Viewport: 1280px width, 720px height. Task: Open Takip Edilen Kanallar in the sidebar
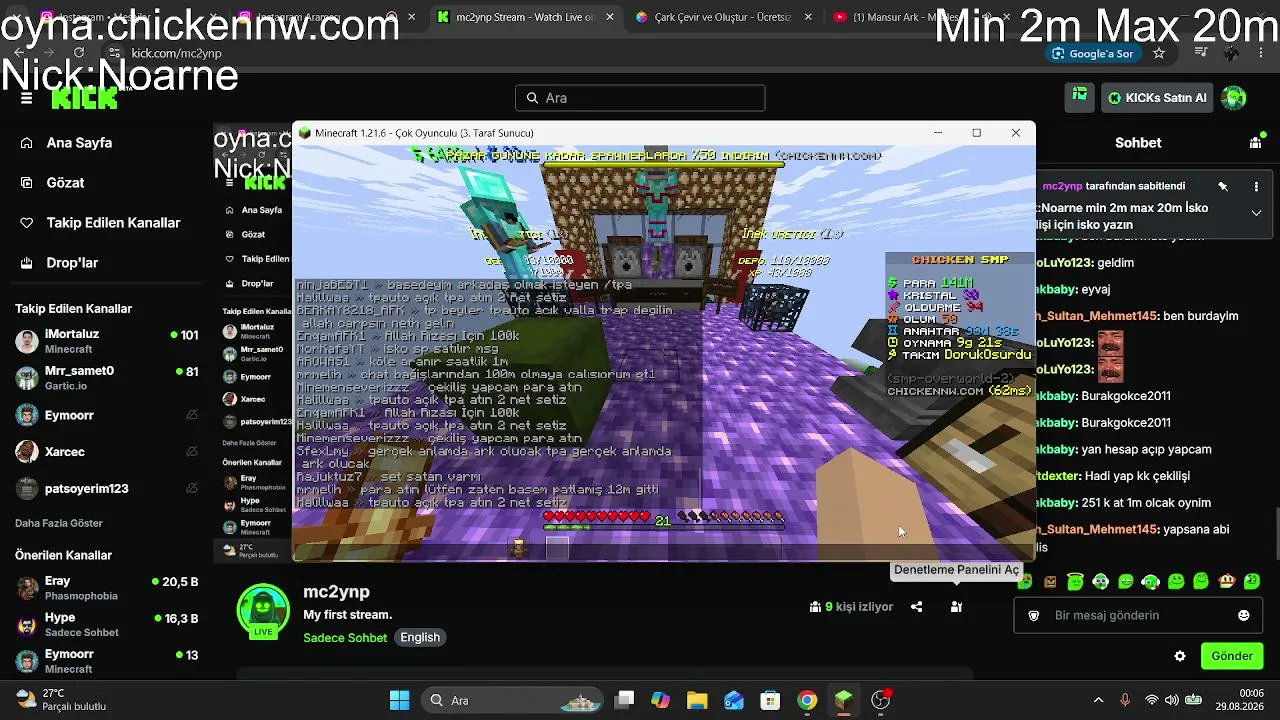(100, 223)
